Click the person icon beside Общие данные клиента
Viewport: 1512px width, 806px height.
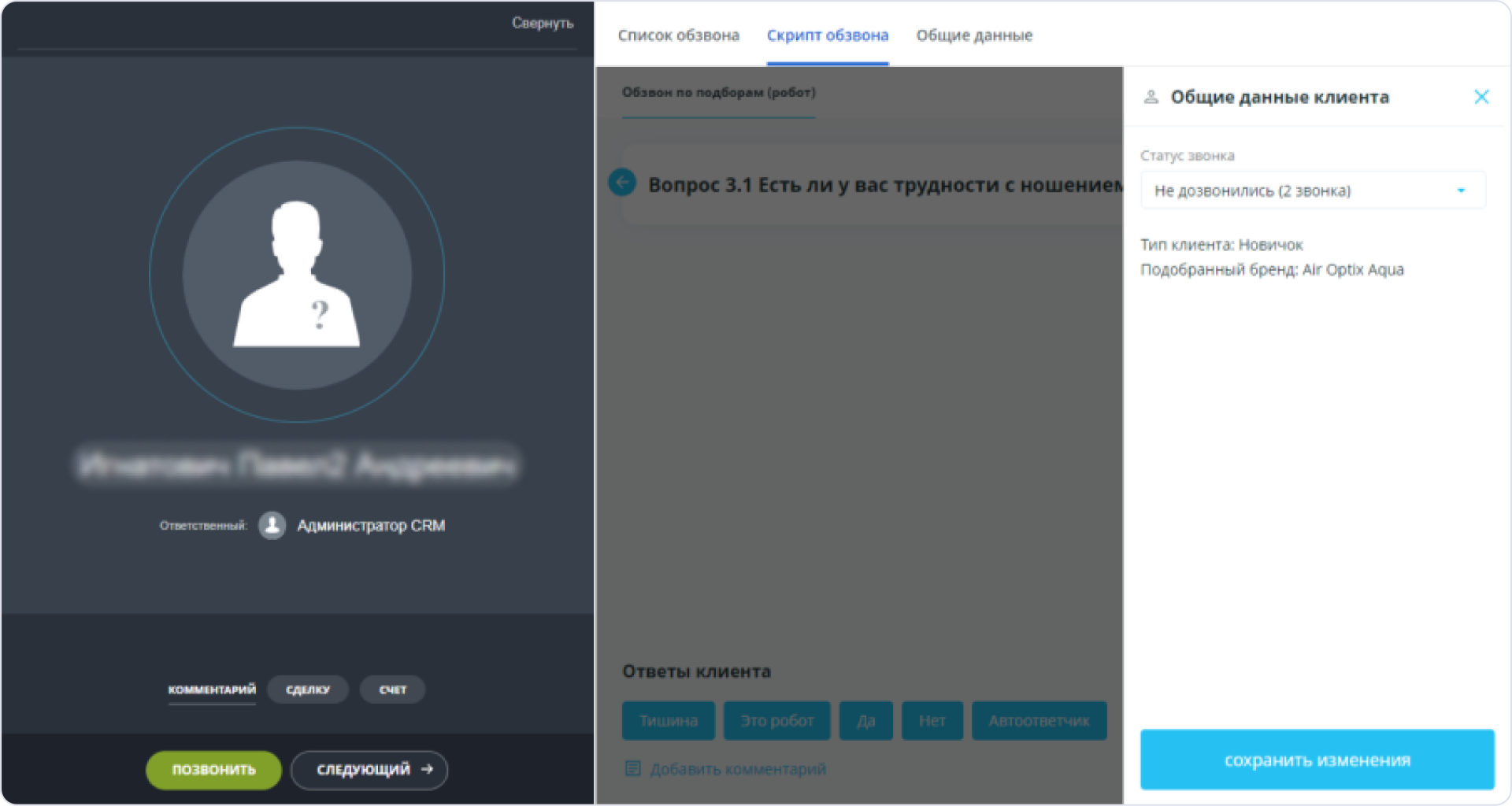1151,97
